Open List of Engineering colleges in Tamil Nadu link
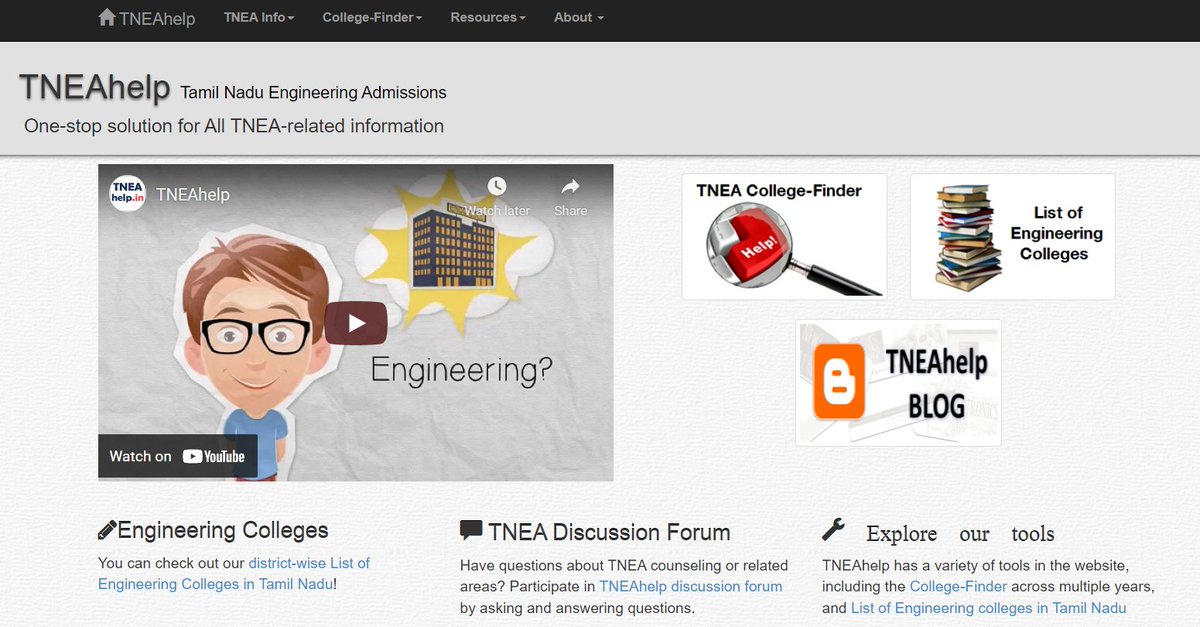Image resolution: width=1200 pixels, height=627 pixels. 988,608
